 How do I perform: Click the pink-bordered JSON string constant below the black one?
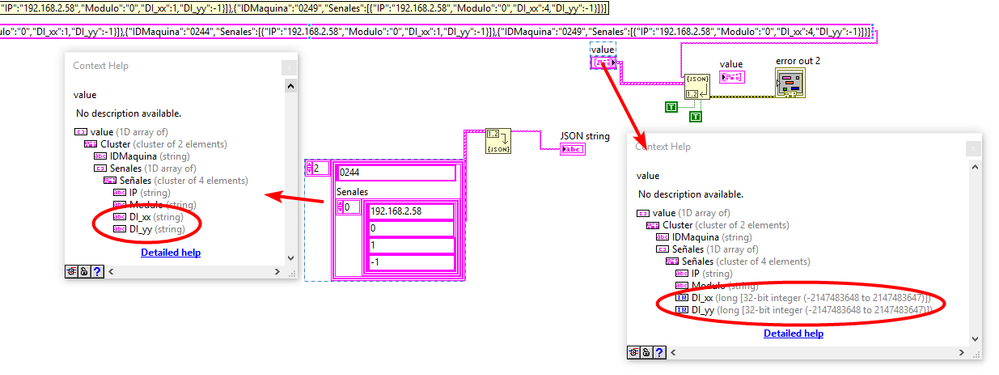click(436, 31)
